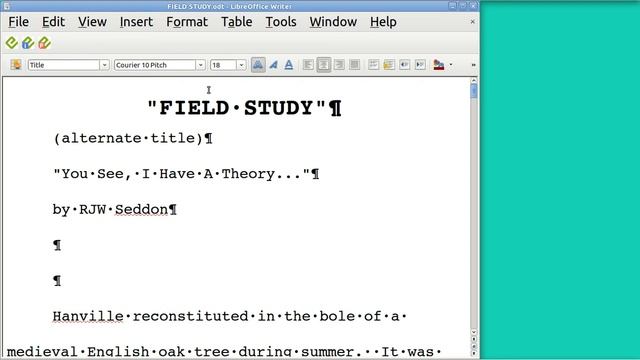The width and height of the screenshot is (640, 360).
Task: Open font name dropdown arrow
Action: point(200,65)
